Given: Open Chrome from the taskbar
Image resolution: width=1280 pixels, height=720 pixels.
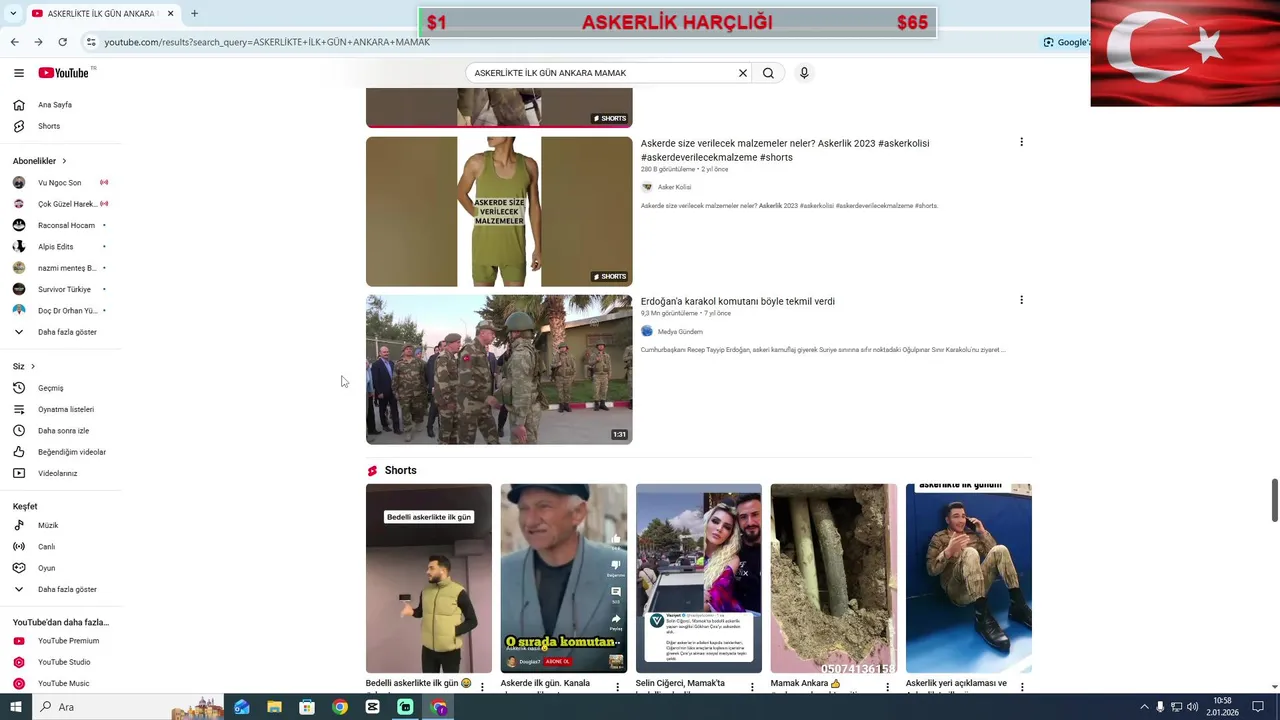Looking at the screenshot, I should pyautogui.click(x=340, y=707).
